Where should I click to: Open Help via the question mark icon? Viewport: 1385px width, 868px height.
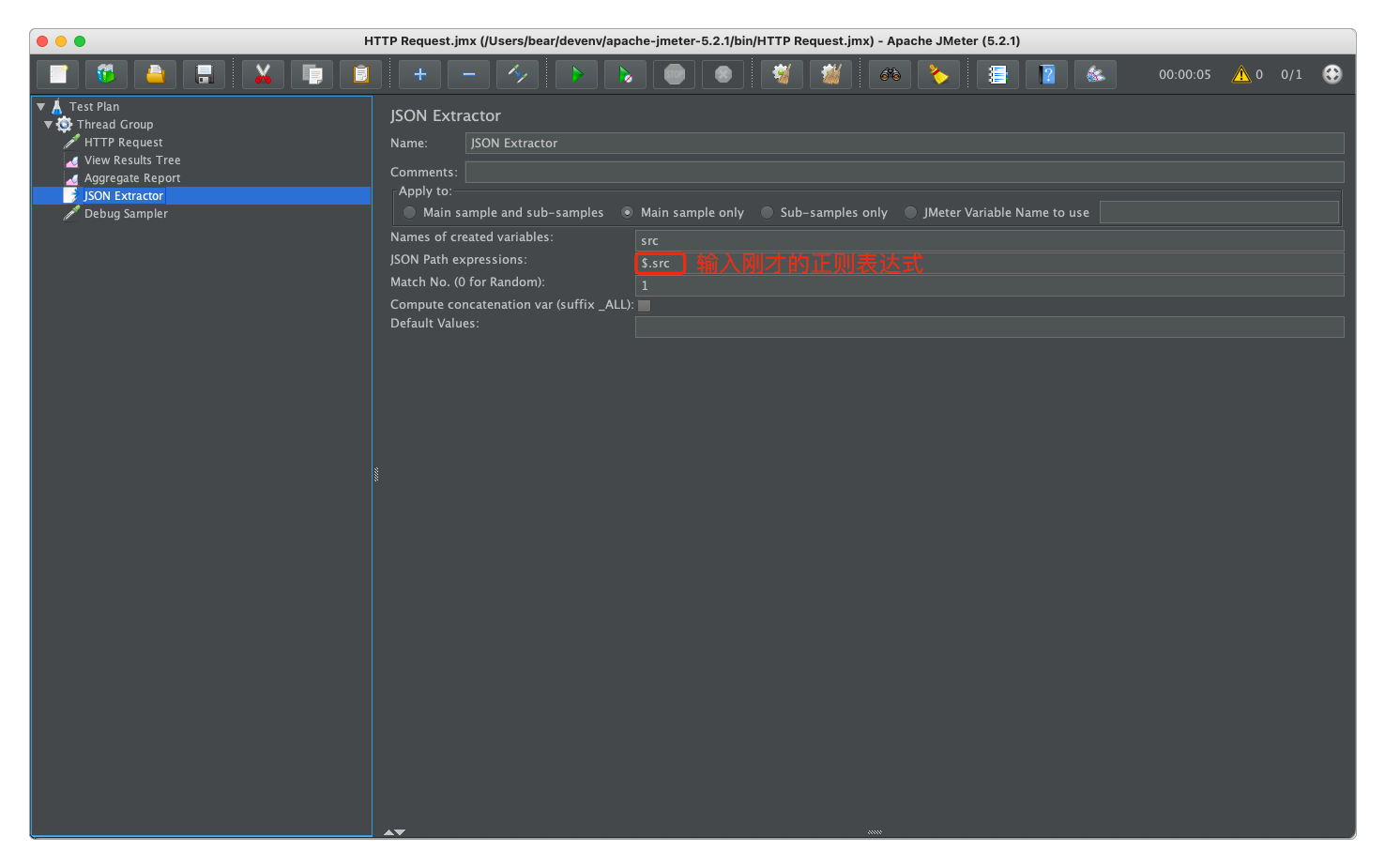pyautogui.click(x=1047, y=74)
